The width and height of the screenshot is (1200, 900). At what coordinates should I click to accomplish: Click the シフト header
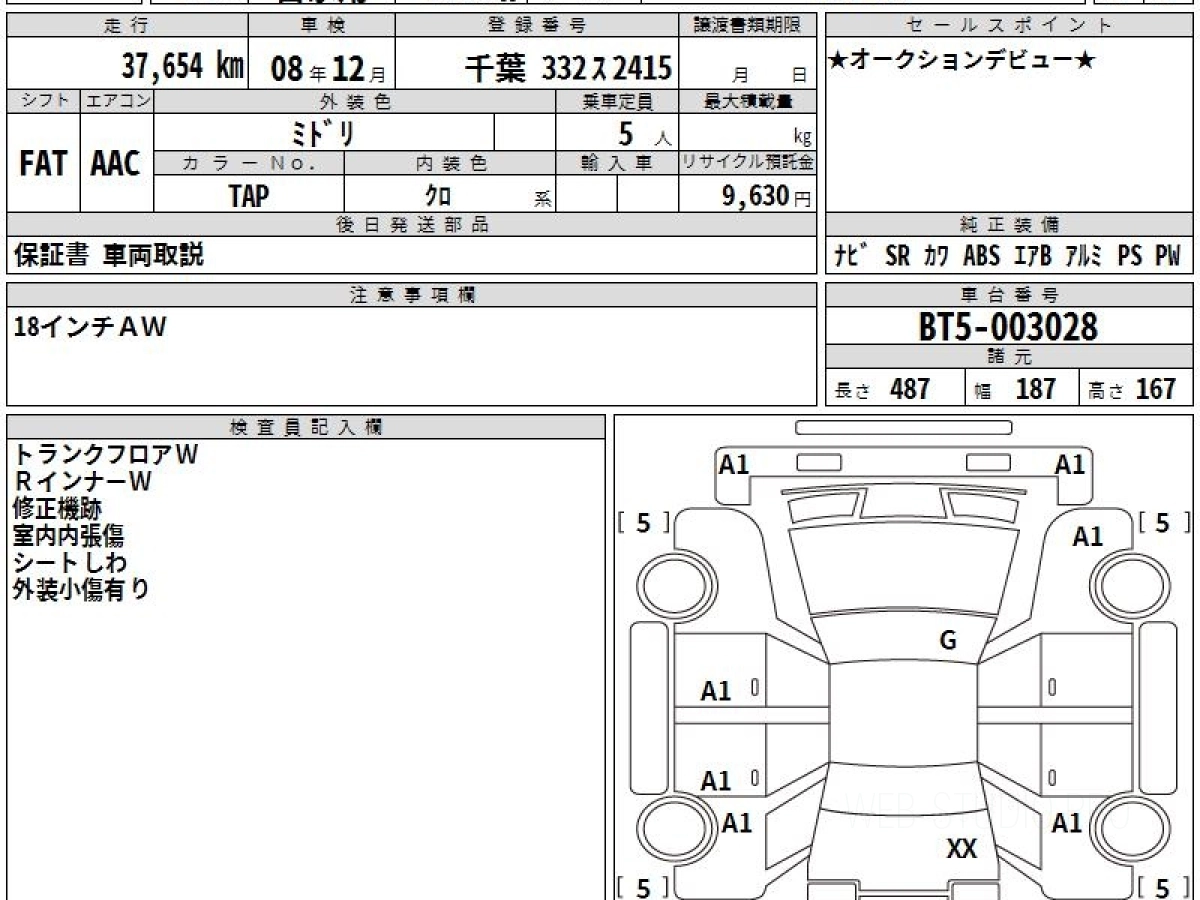click(43, 101)
